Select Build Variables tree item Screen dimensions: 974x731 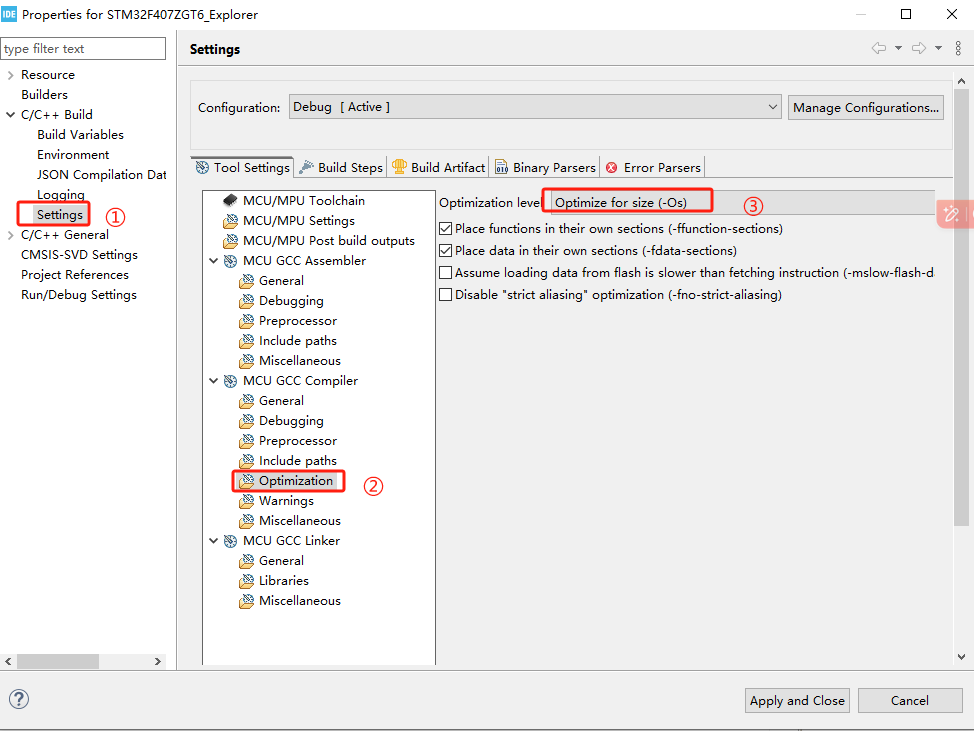click(x=80, y=135)
